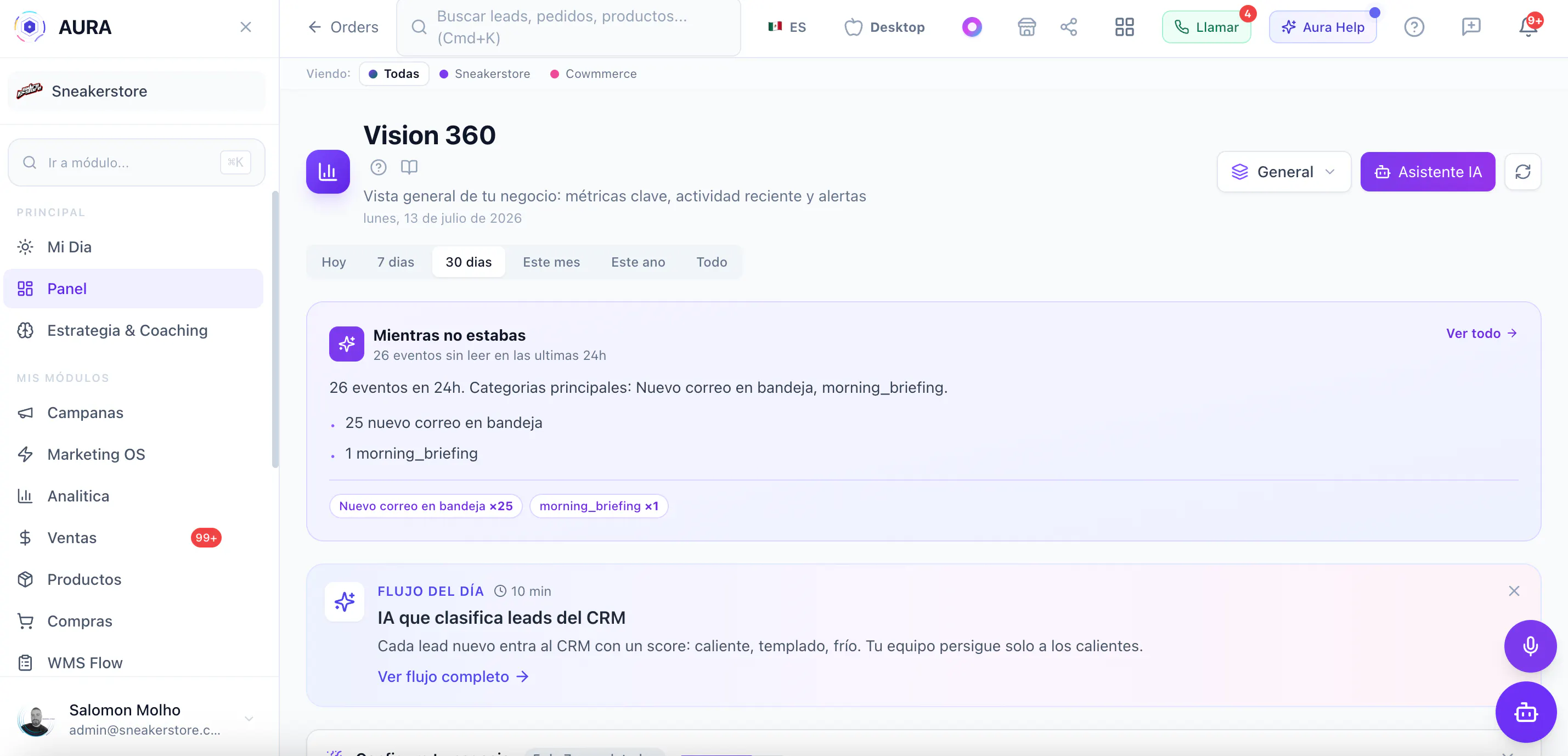Select the Este mes period tab
This screenshot has height=756, width=1568.
pos(551,262)
